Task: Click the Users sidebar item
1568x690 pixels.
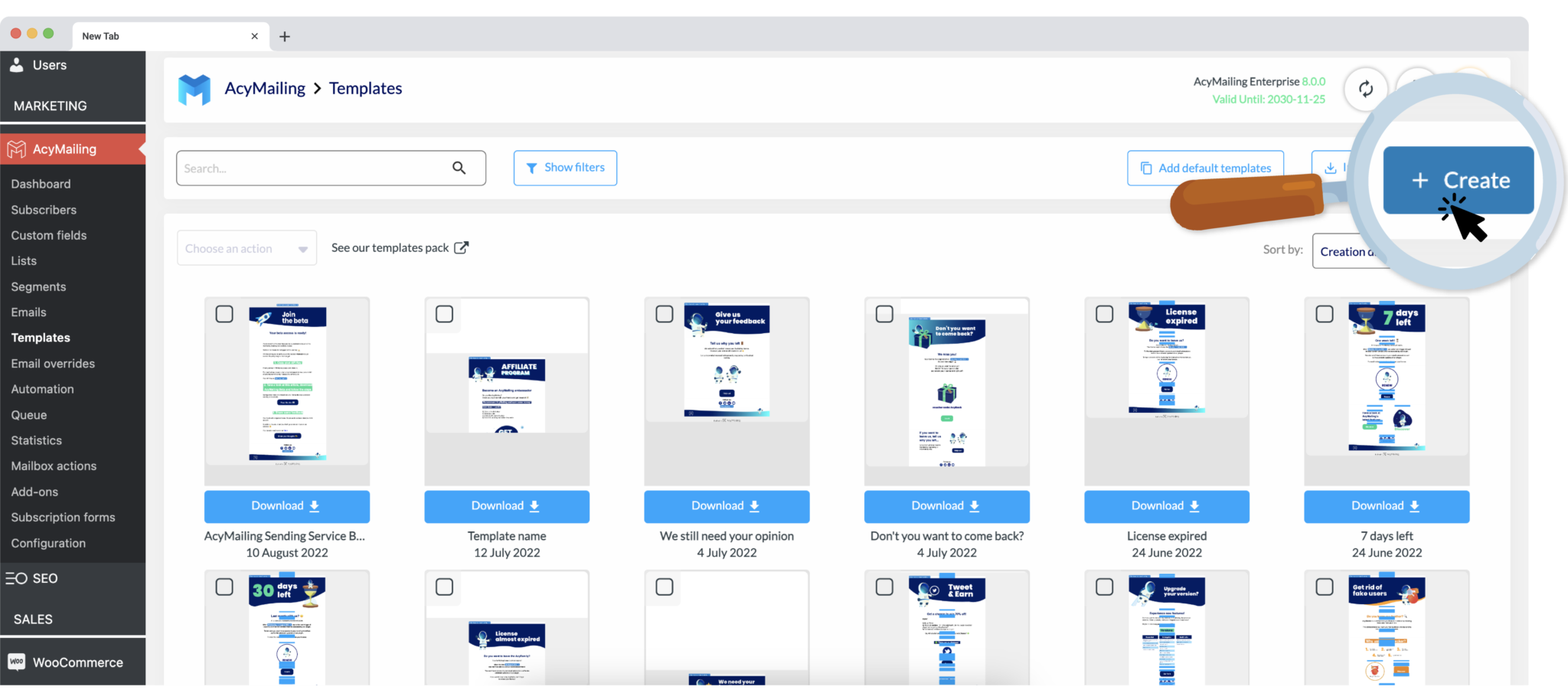Action: click(73, 65)
